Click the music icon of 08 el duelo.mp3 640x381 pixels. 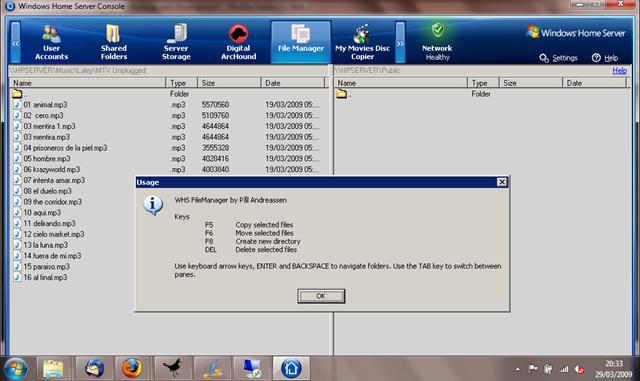coord(17,191)
